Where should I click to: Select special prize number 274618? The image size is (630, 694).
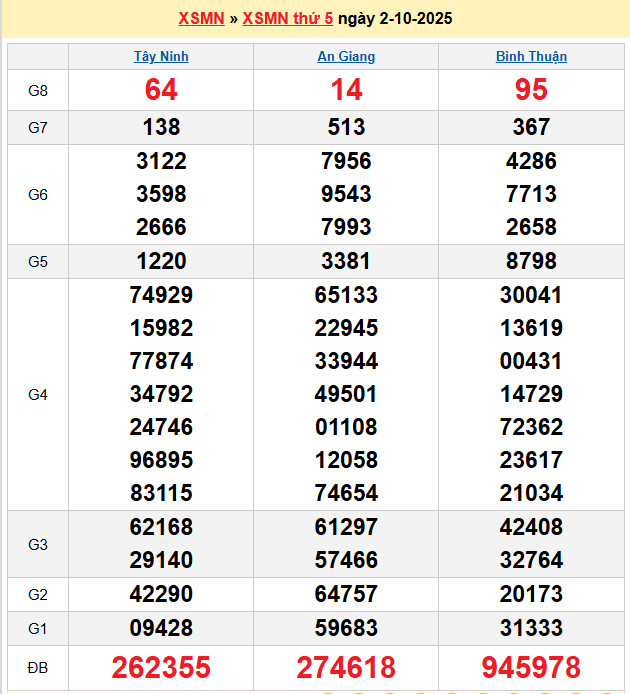[x=346, y=667]
